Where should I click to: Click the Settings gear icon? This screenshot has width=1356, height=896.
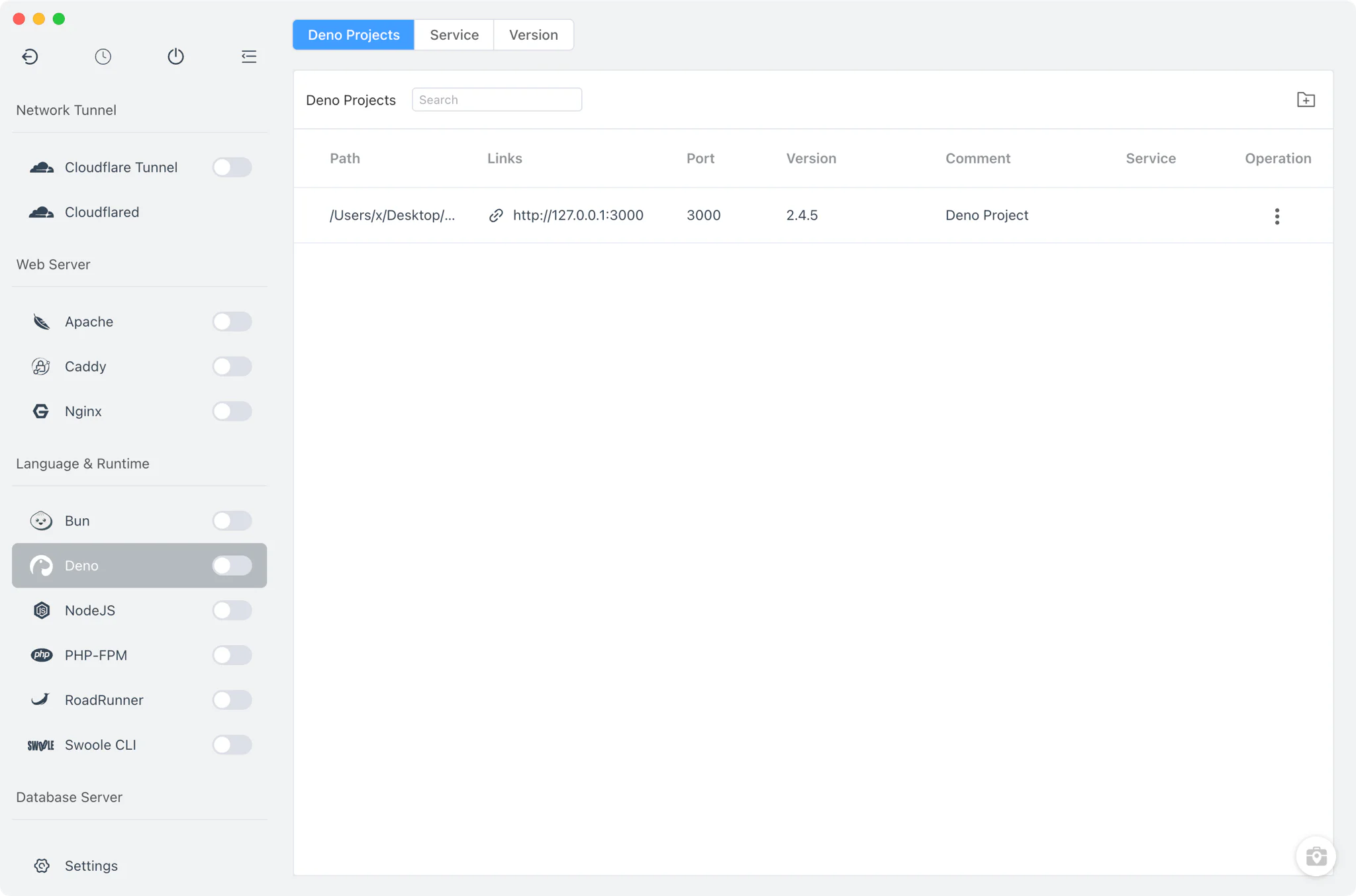42,866
